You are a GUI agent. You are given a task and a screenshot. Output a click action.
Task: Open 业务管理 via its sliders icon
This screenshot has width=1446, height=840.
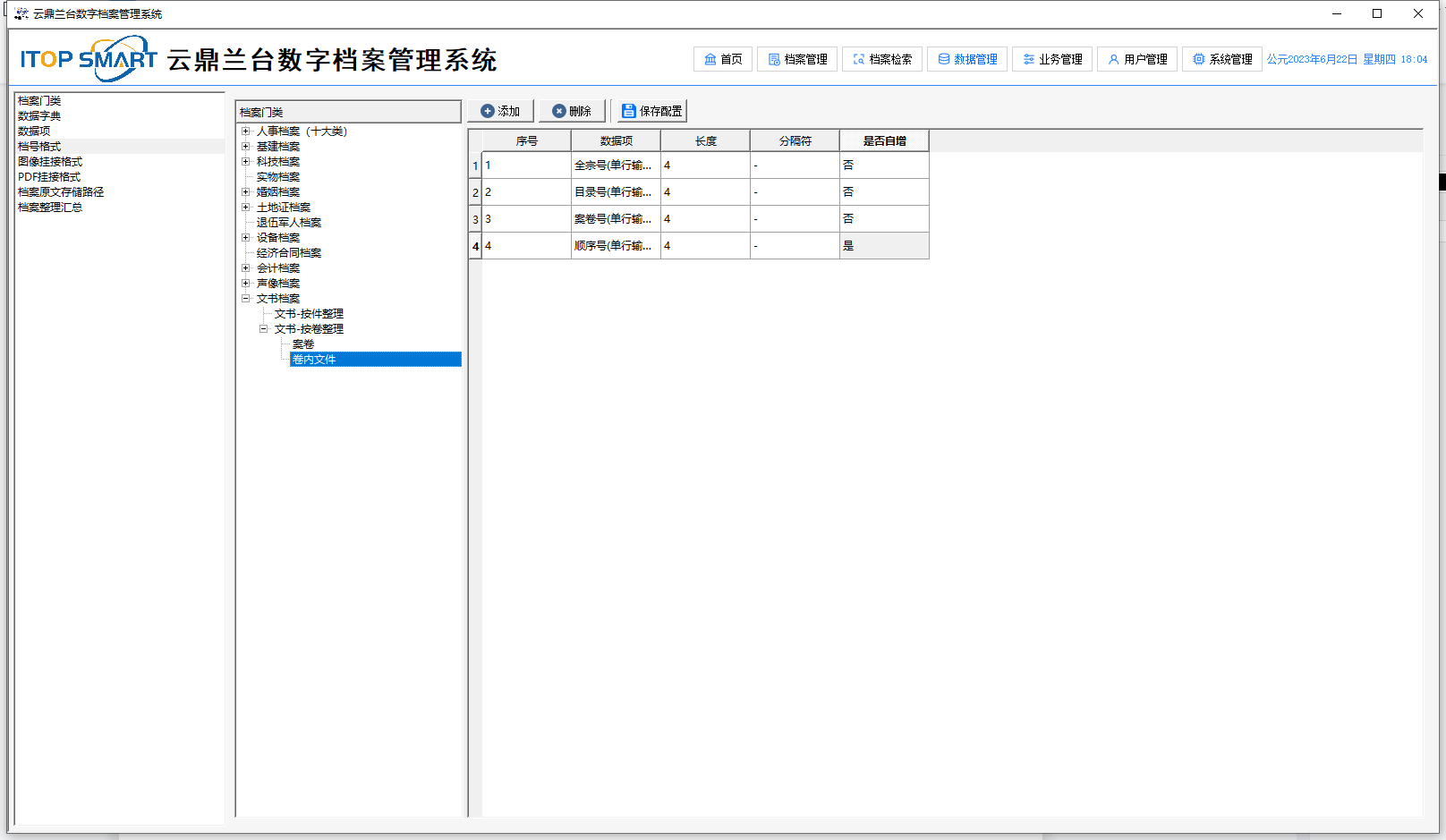[1028, 59]
